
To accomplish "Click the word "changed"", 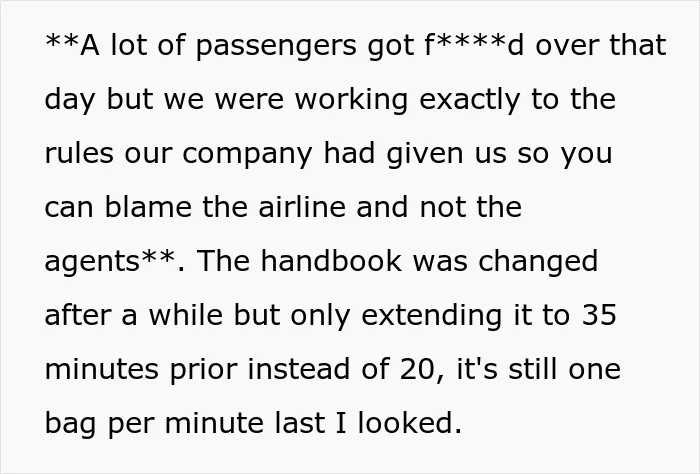I will pyautogui.click(x=538, y=262).
